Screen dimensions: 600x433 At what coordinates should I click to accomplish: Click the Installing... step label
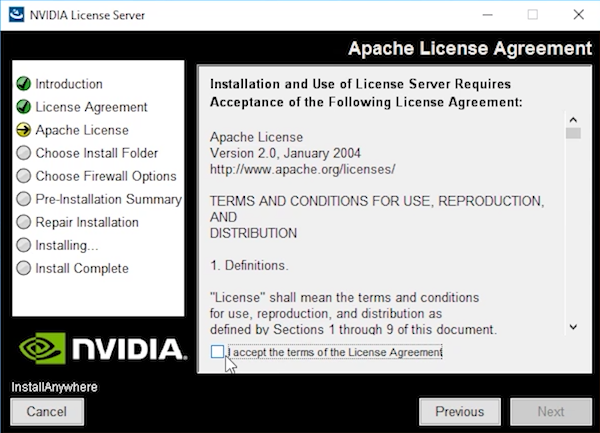67,246
